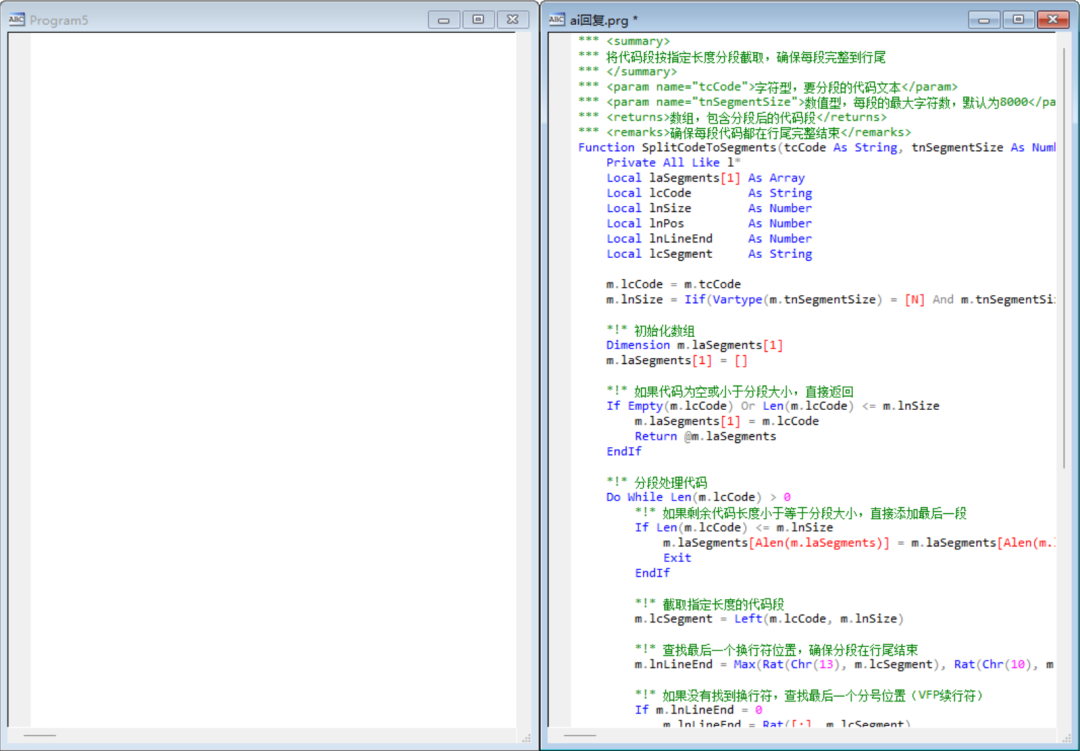Click the <remarks> comment line
Image resolution: width=1080 pixels, height=751 pixels.
745,132
